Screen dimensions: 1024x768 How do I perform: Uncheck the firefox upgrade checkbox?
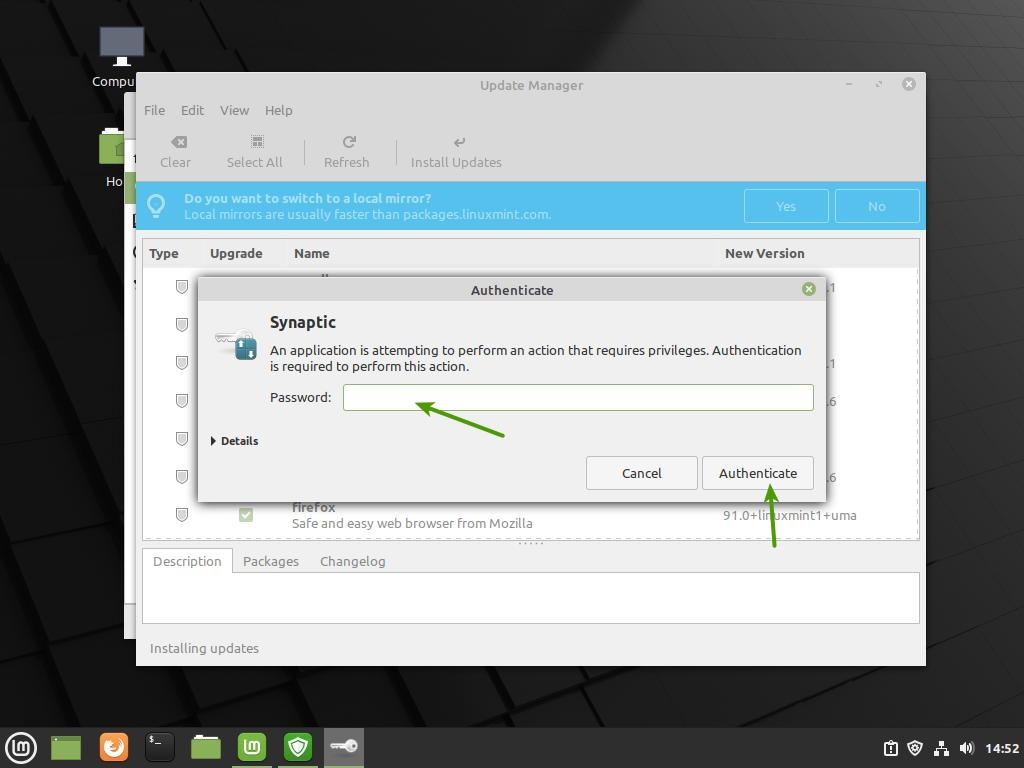coord(246,515)
